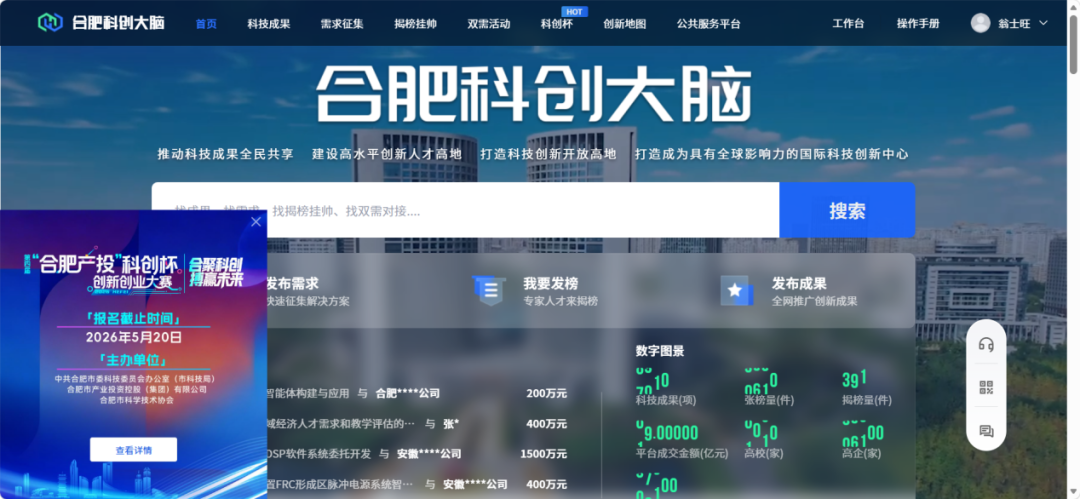
Task: Click the 数字图景 heading
Action: coord(660,351)
